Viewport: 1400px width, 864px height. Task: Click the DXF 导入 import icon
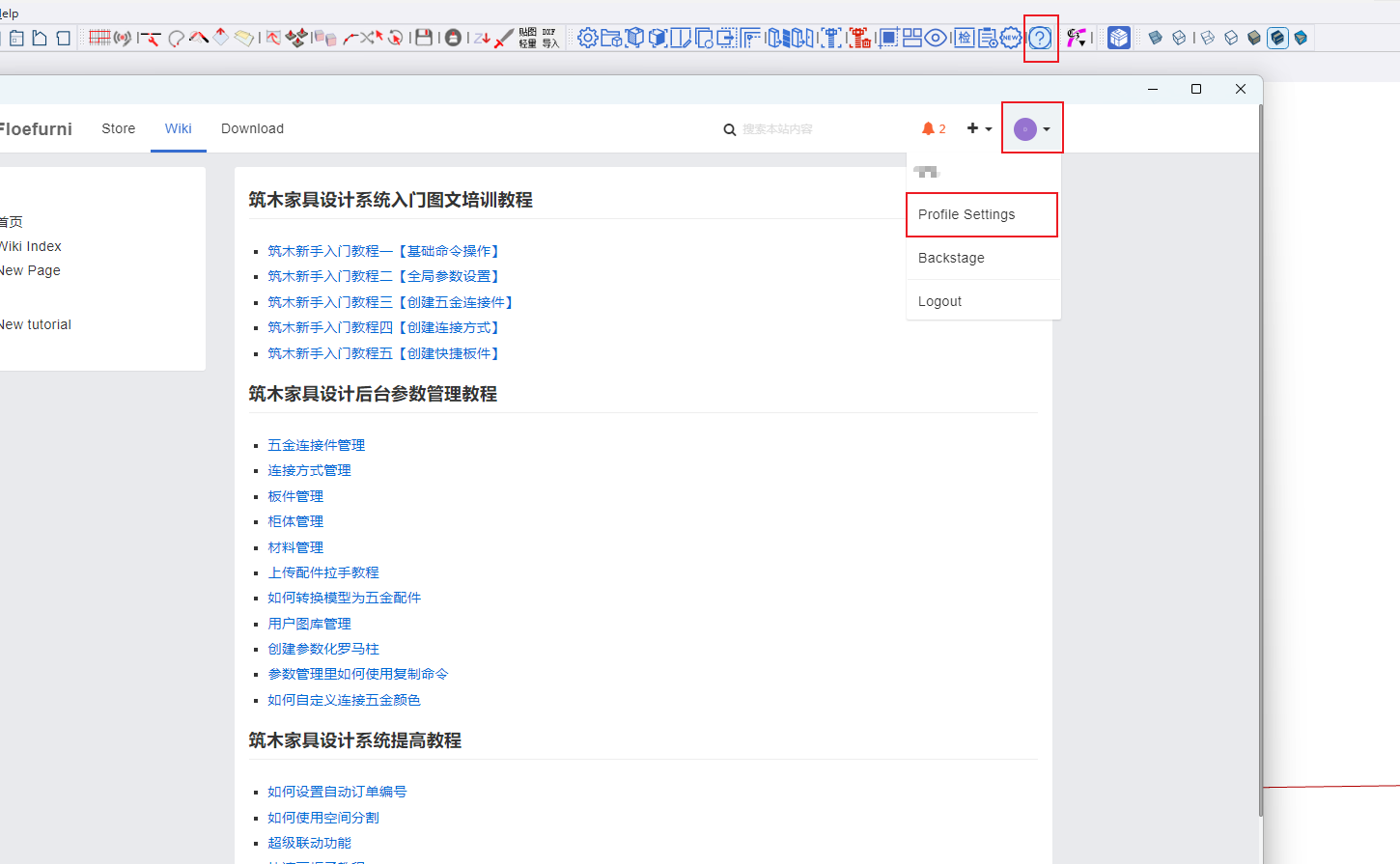549,38
